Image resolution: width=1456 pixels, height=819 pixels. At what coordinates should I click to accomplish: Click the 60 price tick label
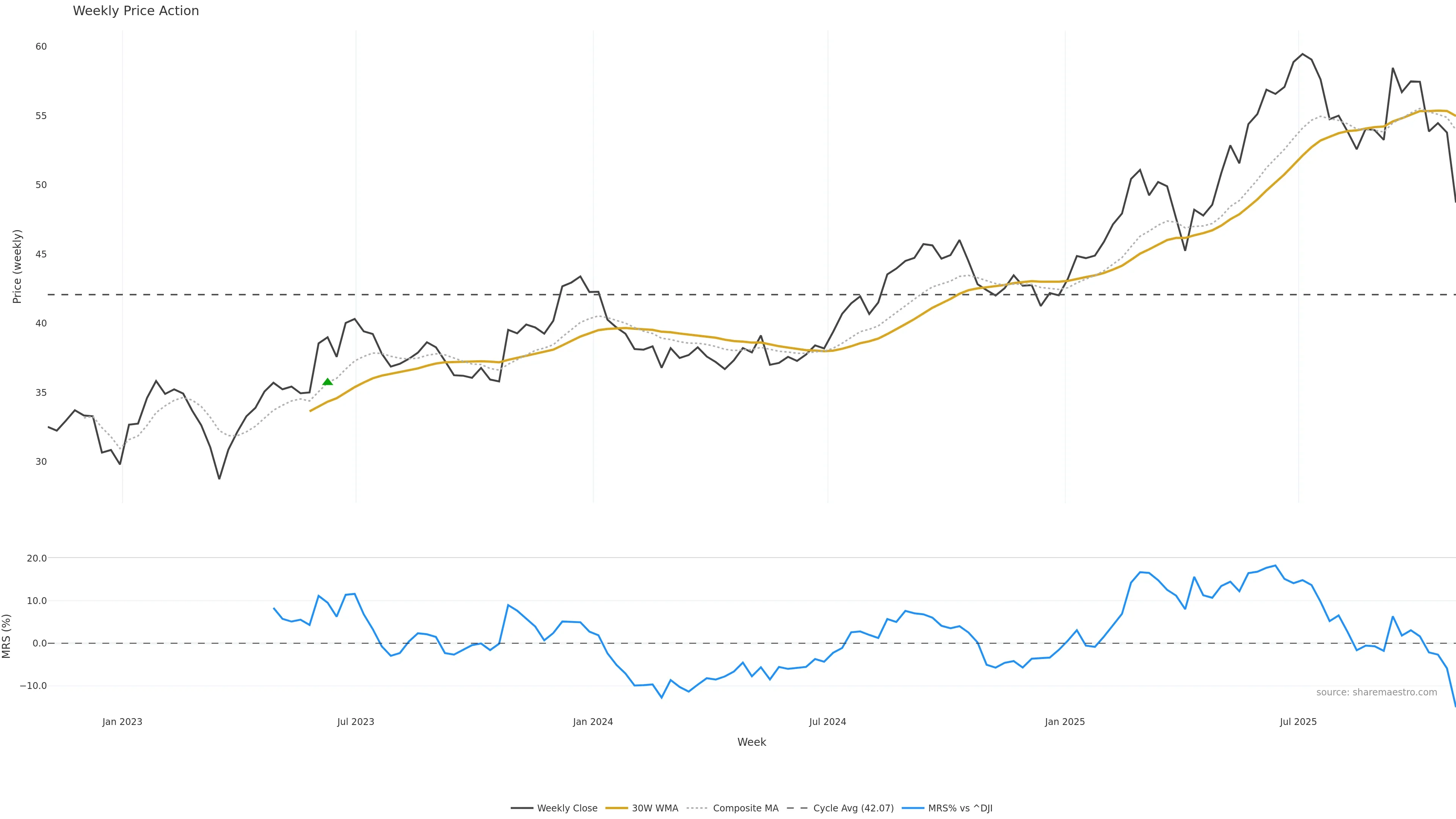click(x=41, y=46)
